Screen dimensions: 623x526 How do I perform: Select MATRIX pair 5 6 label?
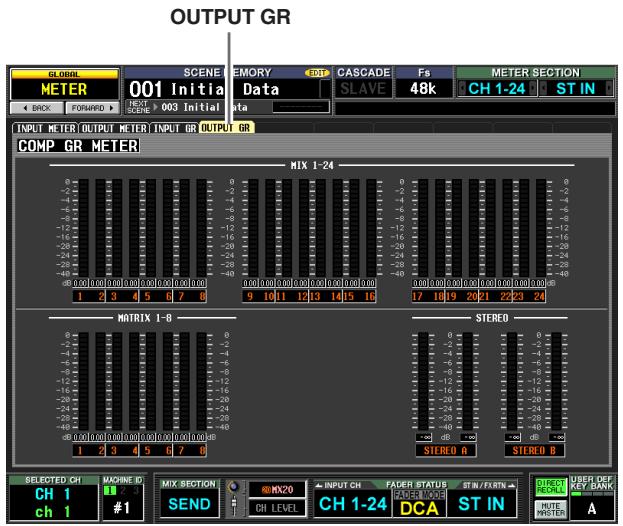[x=156, y=451]
